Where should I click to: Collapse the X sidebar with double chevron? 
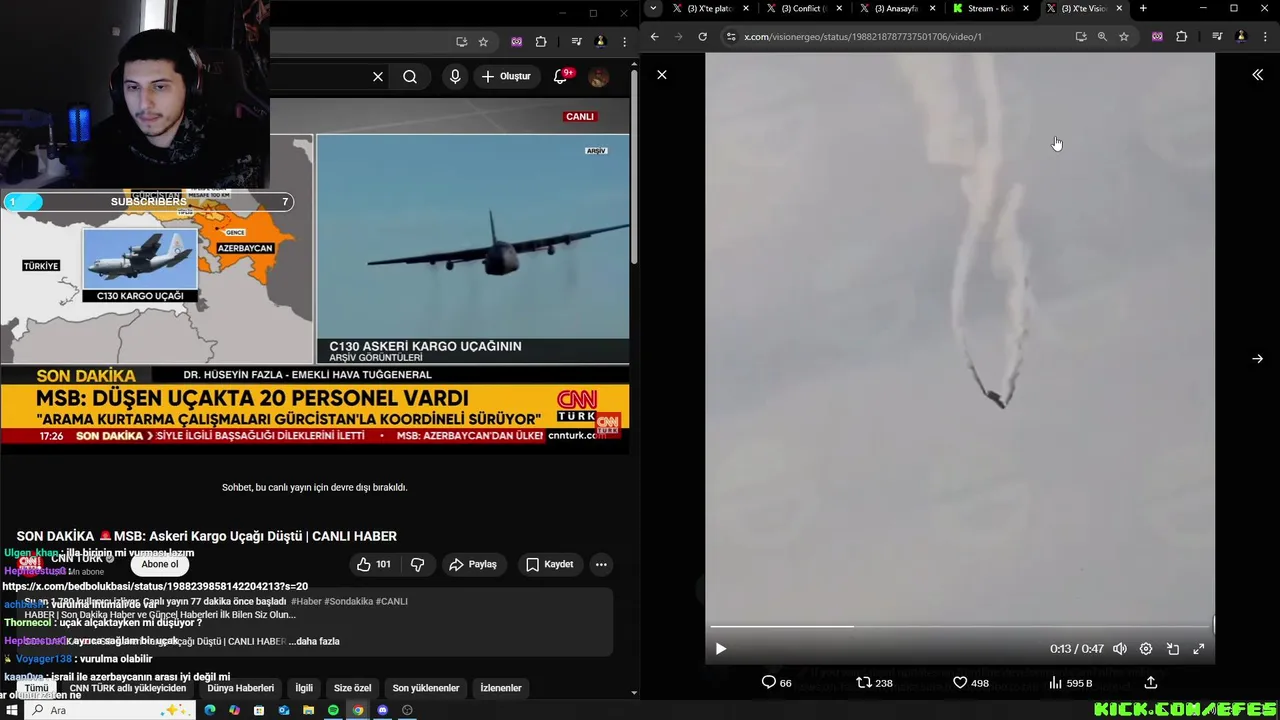[1258, 75]
